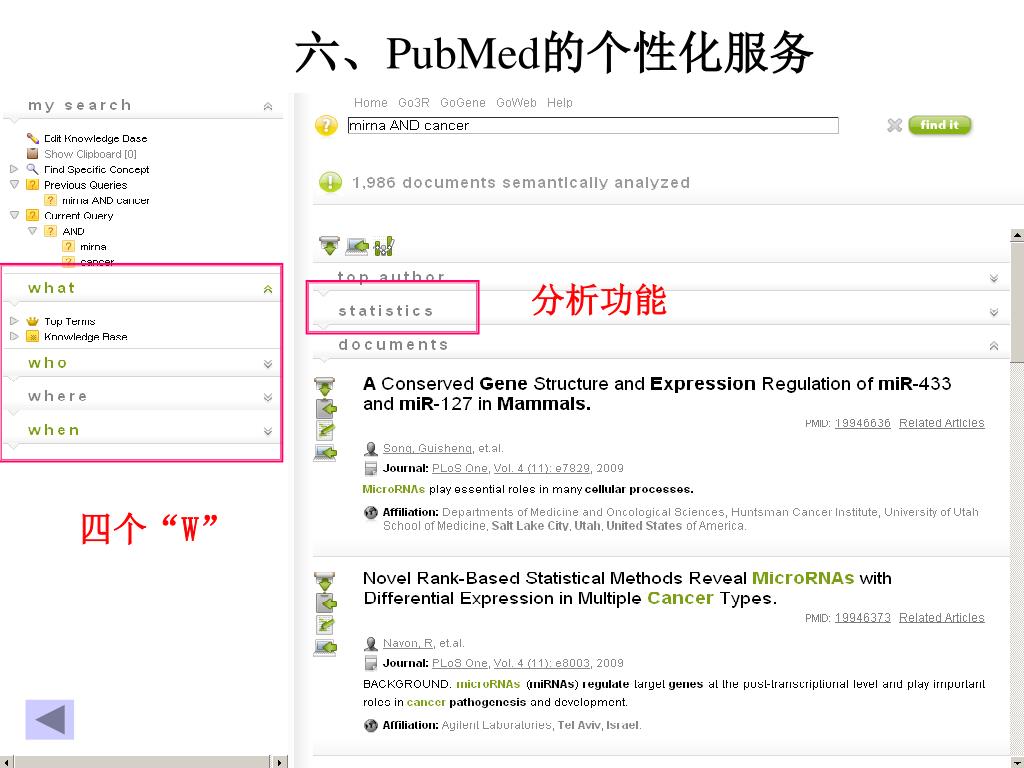Open the Go3R menu item
Viewport: 1024px width, 768px height.
[x=413, y=103]
